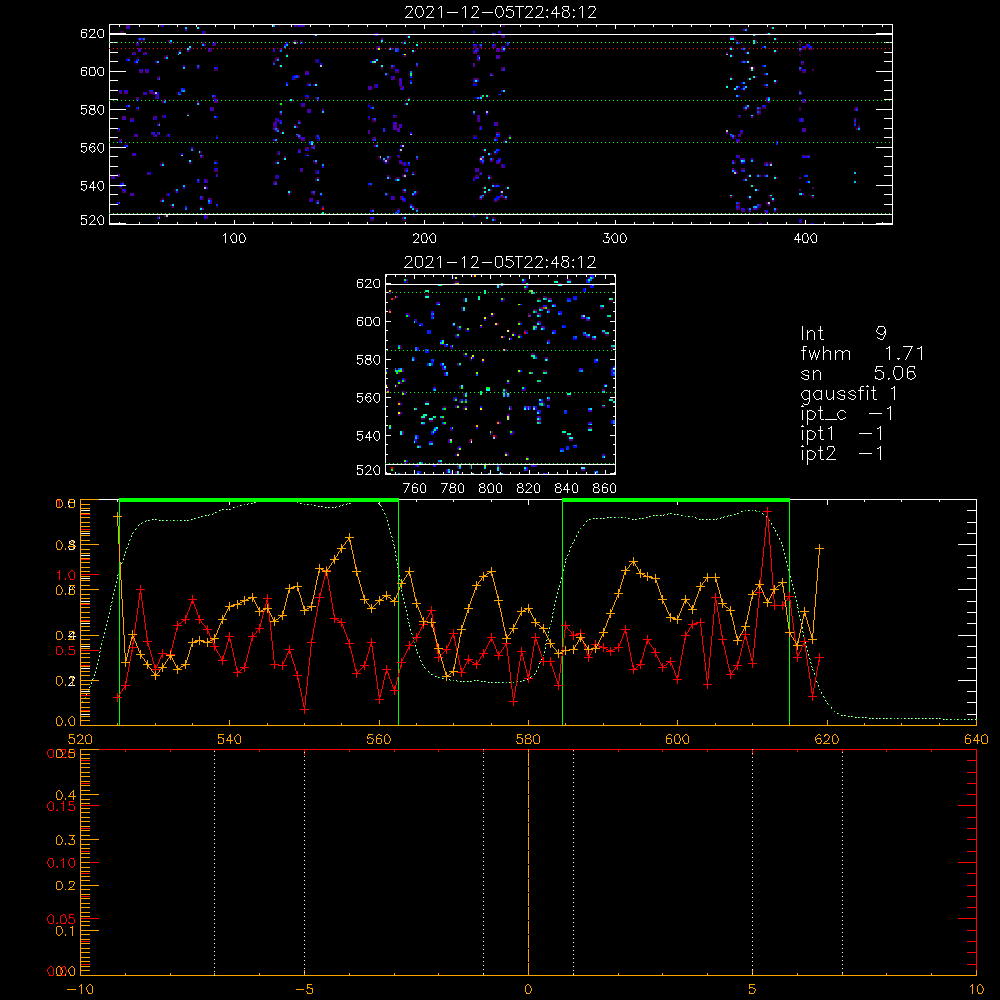Click red y-axis label 0.5 on profile plot
The height and width of the screenshot is (1000, 1000).
[x=66, y=651]
